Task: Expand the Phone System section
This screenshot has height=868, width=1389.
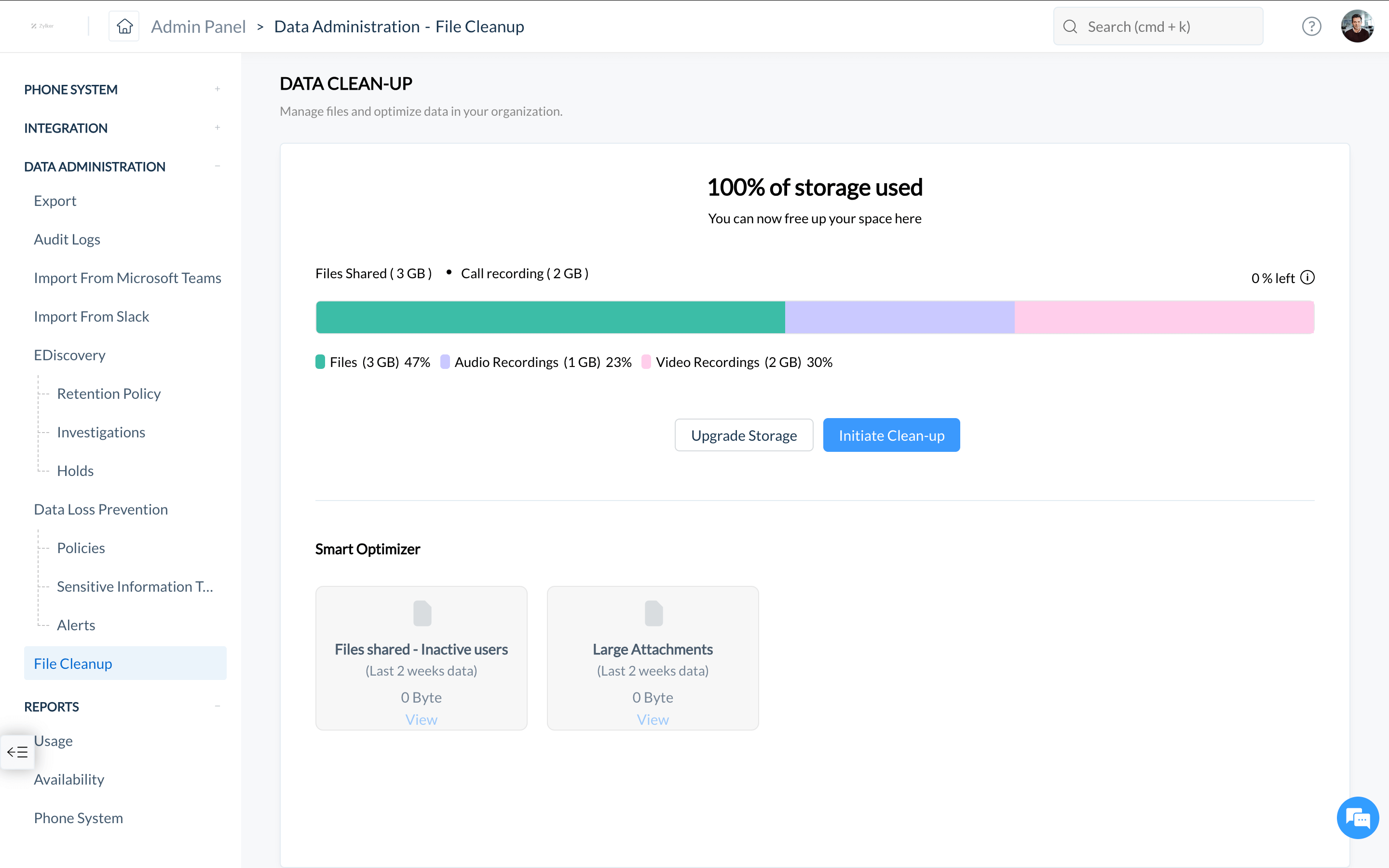Action: [217, 89]
